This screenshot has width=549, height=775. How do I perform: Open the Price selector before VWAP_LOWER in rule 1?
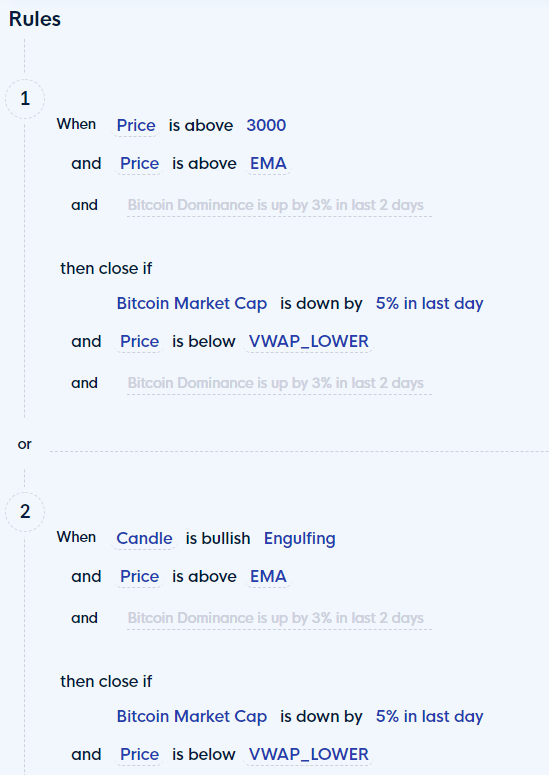point(139,342)
